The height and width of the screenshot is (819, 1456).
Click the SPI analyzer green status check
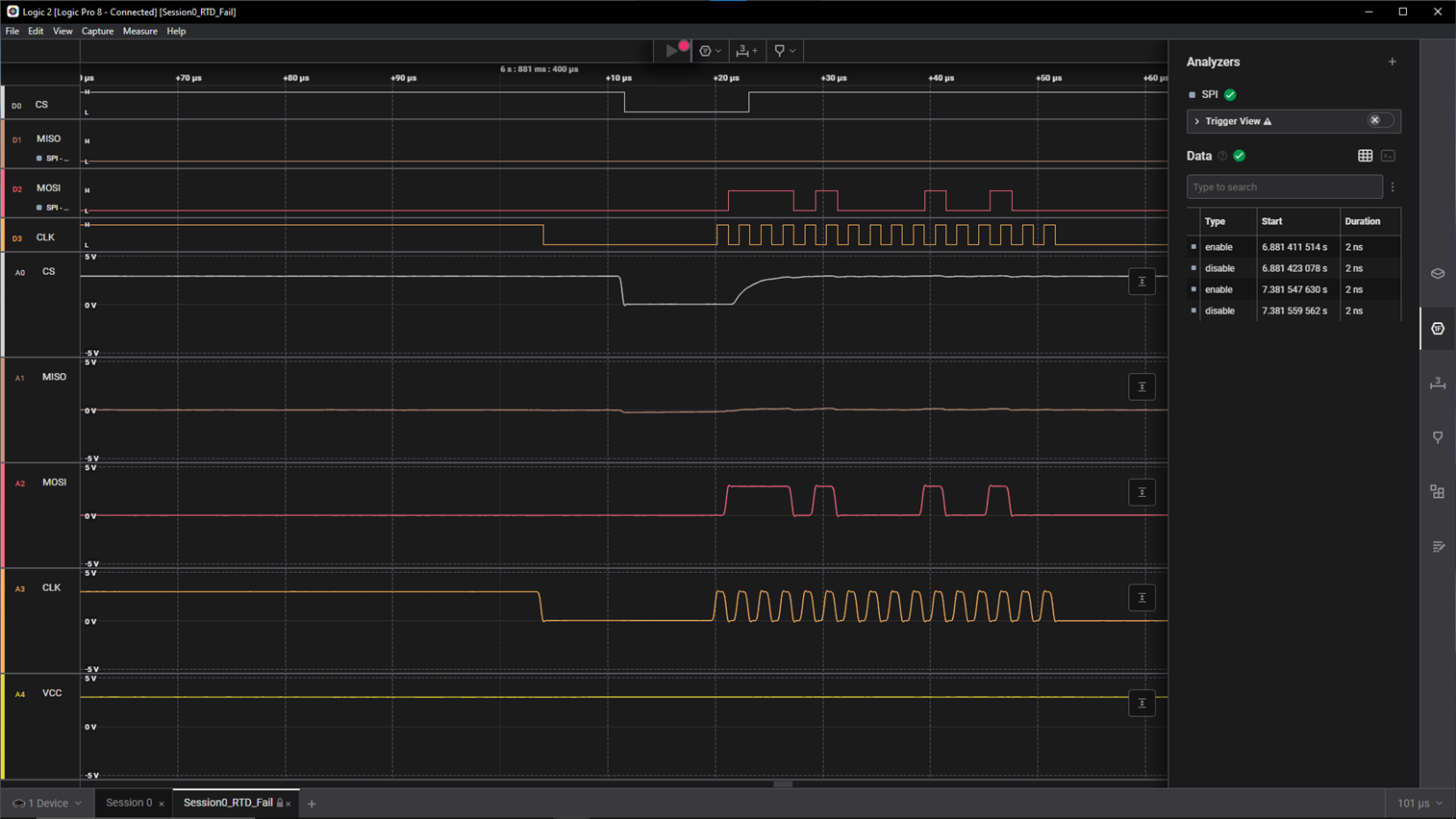1230,94
